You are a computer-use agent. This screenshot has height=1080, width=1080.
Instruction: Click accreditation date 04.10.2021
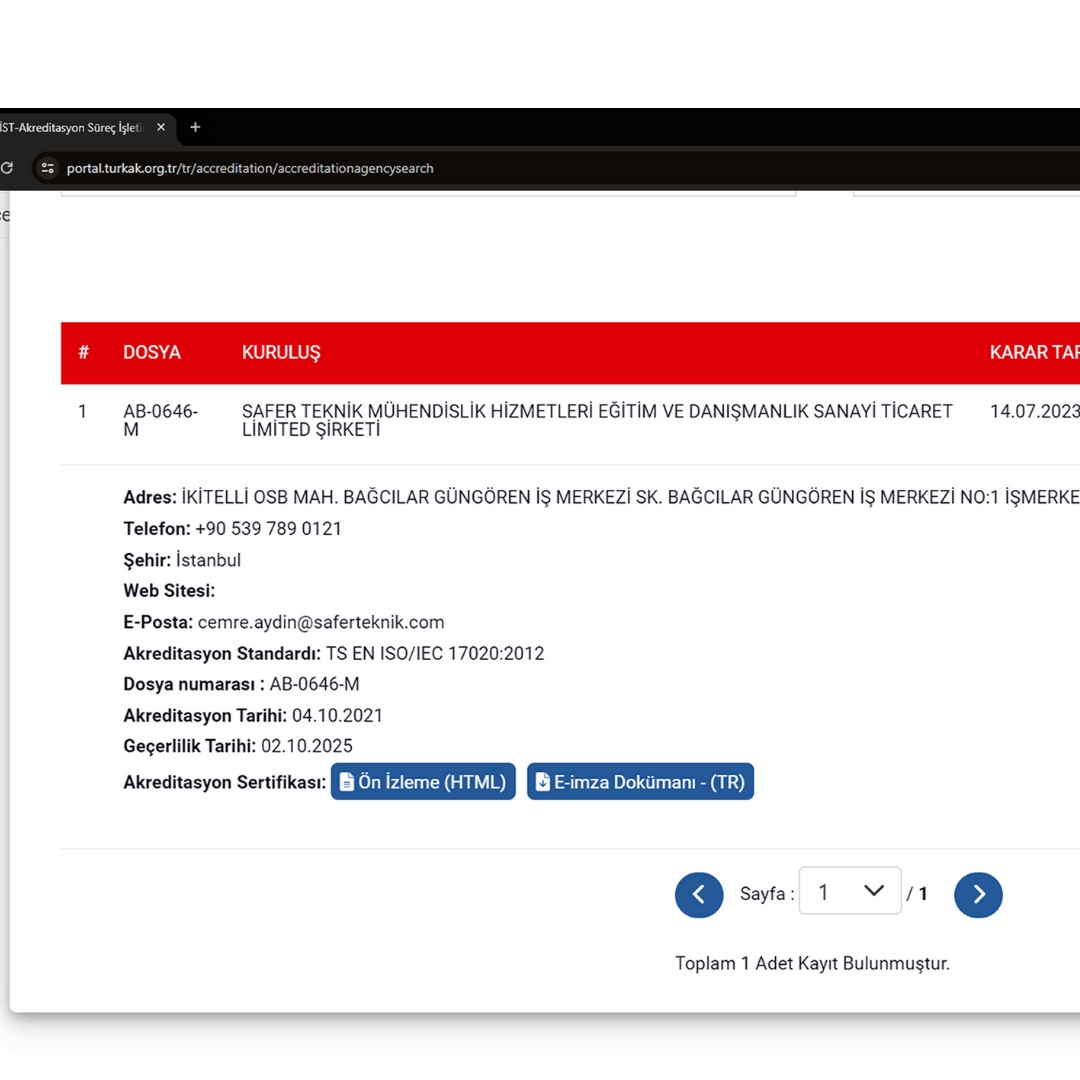click(x=337, y=716)
